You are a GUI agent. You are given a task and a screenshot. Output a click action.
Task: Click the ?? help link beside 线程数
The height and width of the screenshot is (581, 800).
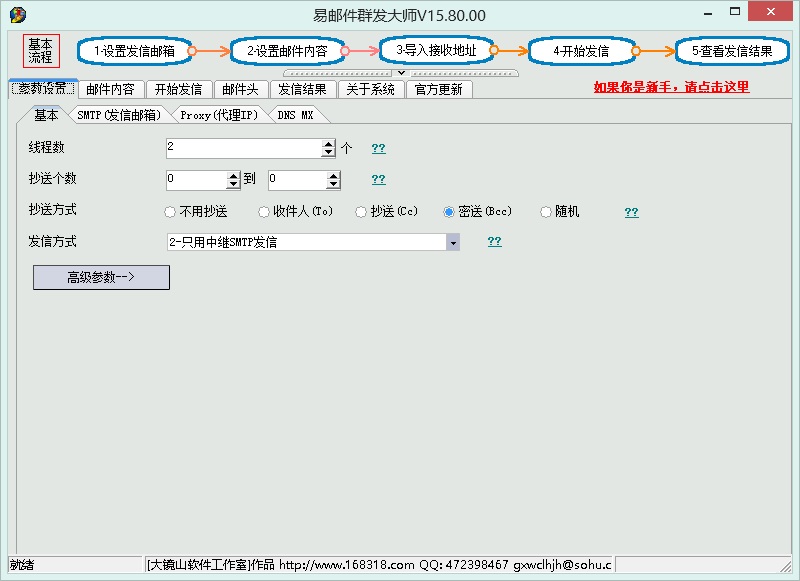click(378, 148)
